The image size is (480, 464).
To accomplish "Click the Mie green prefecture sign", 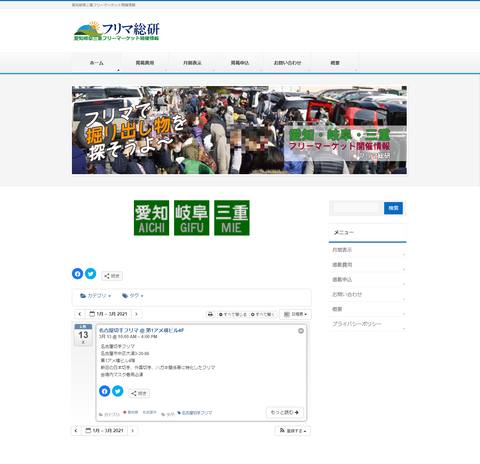I will coord(232,218).
